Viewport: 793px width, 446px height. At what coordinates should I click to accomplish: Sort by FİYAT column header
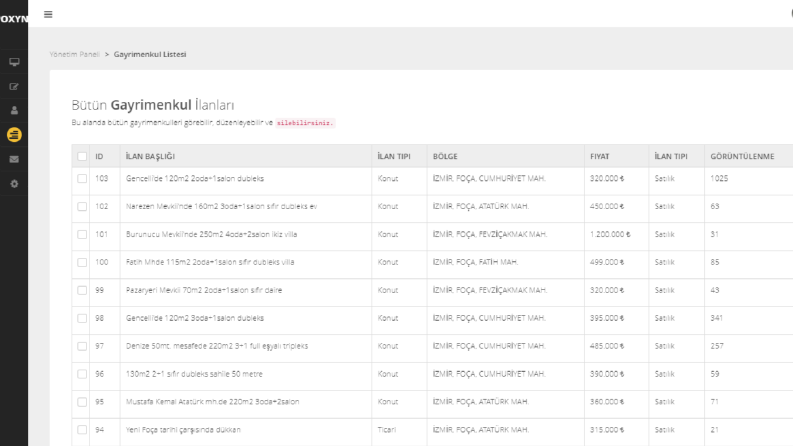point(600,156)
